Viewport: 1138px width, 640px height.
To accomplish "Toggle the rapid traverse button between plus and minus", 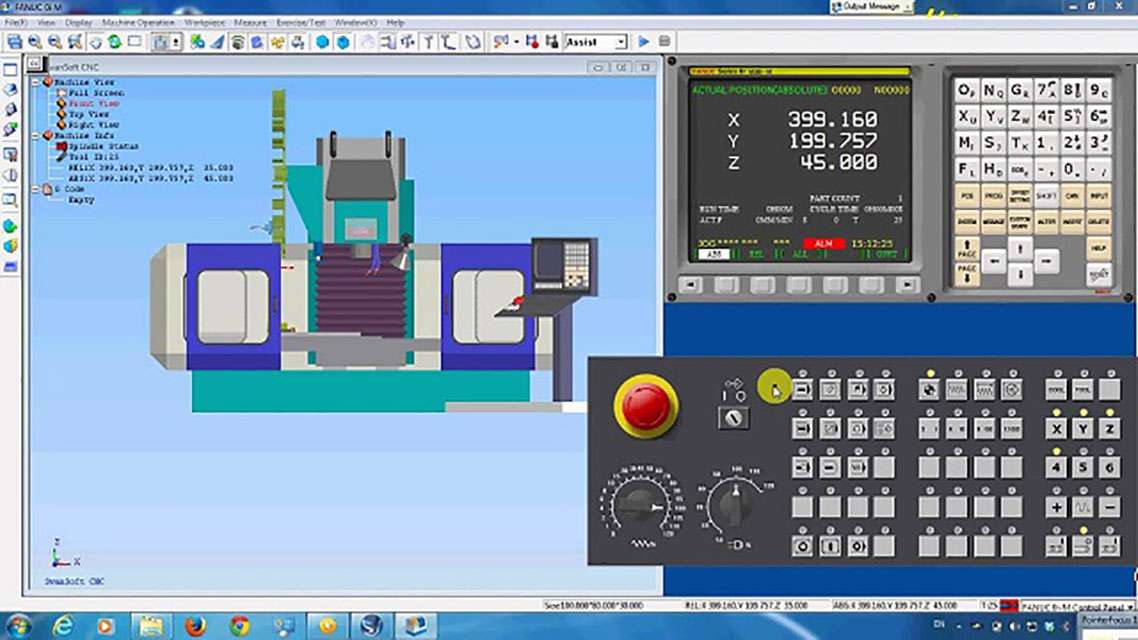I will point(1083,507).
